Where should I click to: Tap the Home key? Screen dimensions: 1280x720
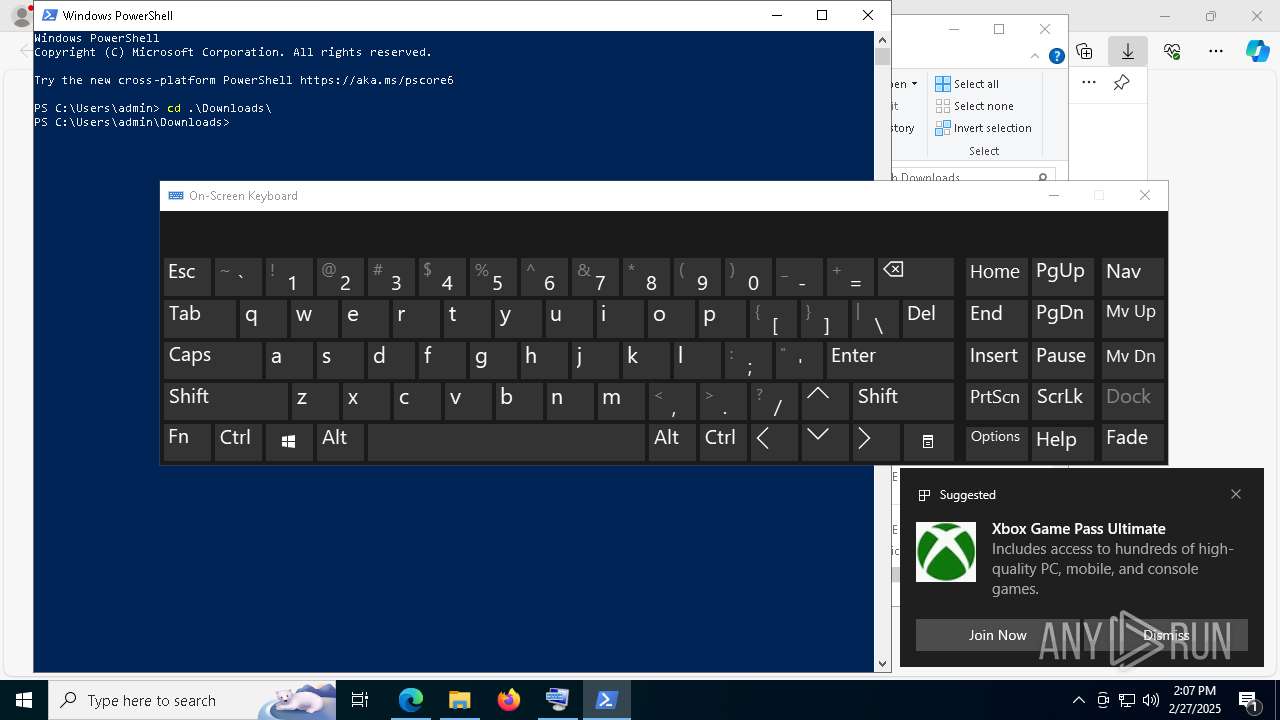[x=996, y=277]
